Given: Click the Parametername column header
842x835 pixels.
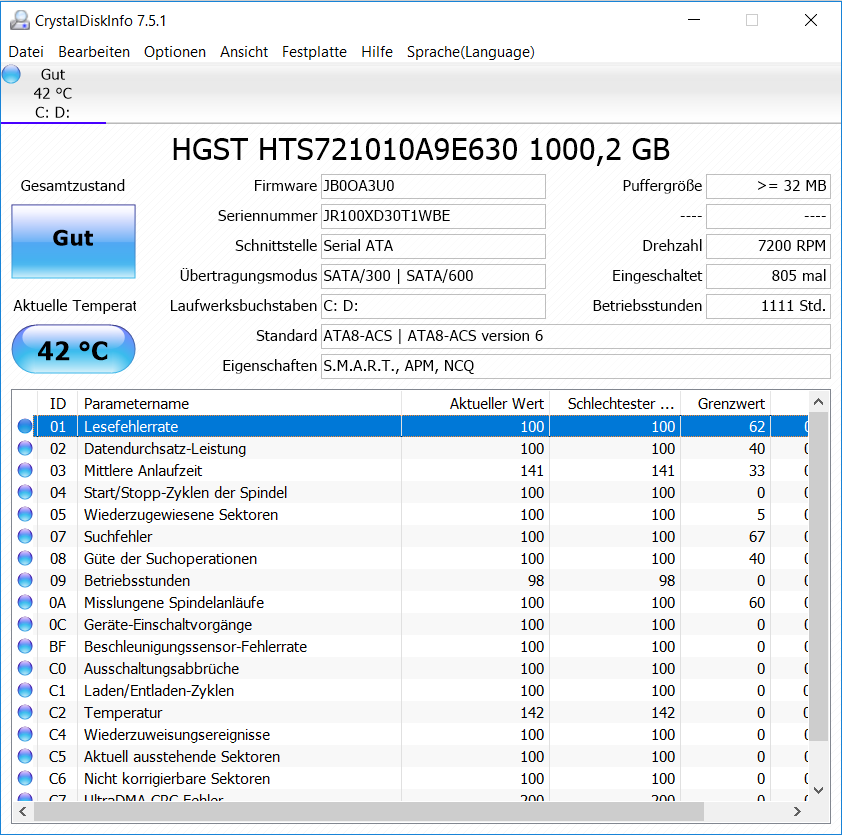Looking at the screenshot, I should 239,403.
